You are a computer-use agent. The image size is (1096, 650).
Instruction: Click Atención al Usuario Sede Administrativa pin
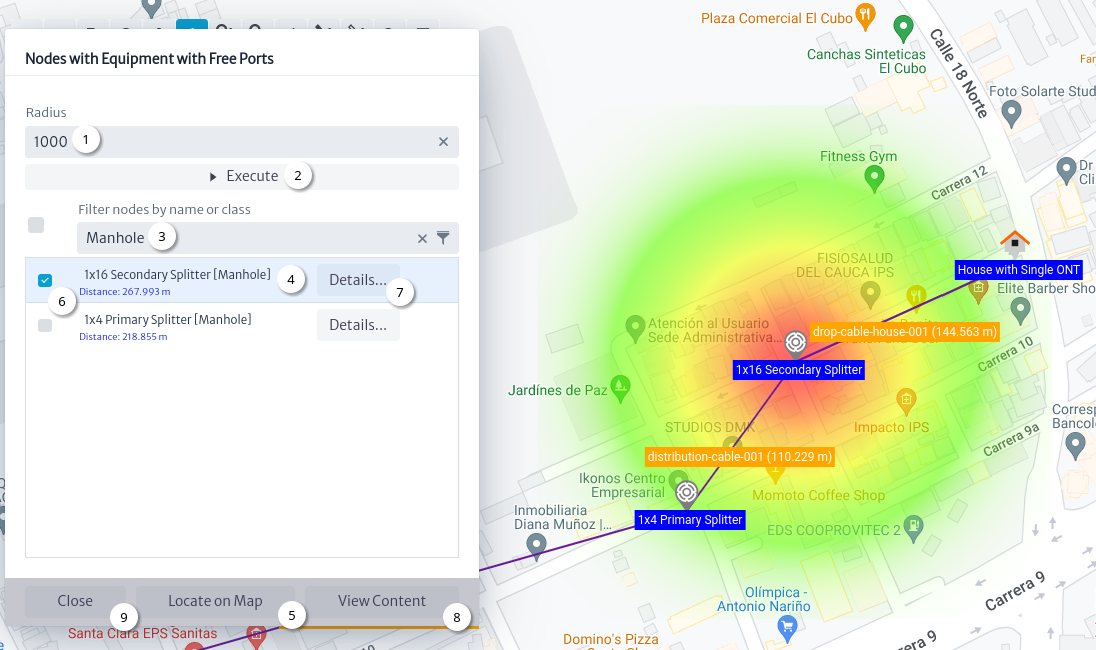[x=635, y=328]
